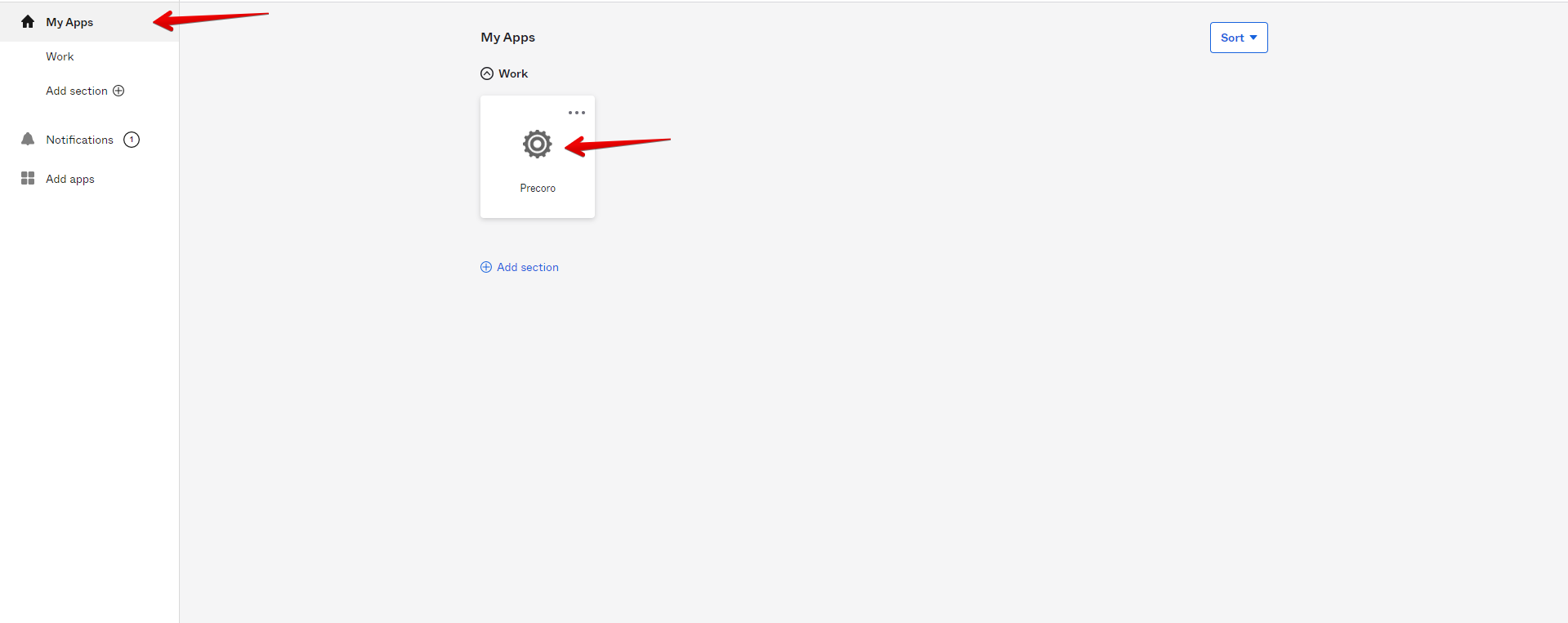Click the Work section heading text
Screen dimensions: 1568x623
[x=513, y=73]
